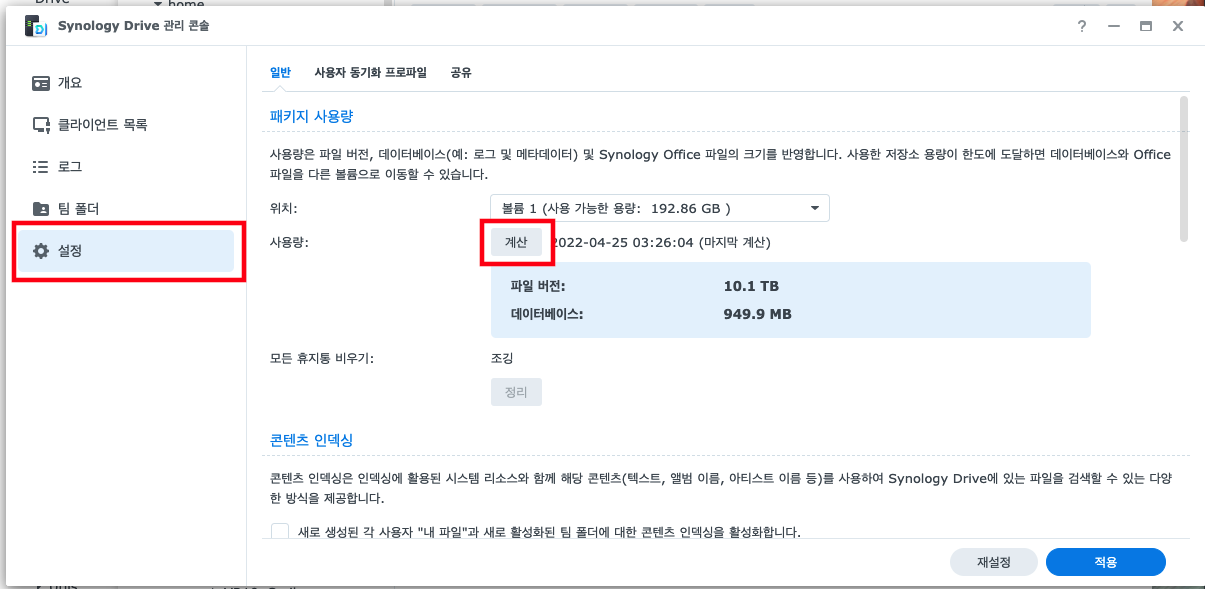Click the 위치: label
1205x589 pixels.
(284, 209)
